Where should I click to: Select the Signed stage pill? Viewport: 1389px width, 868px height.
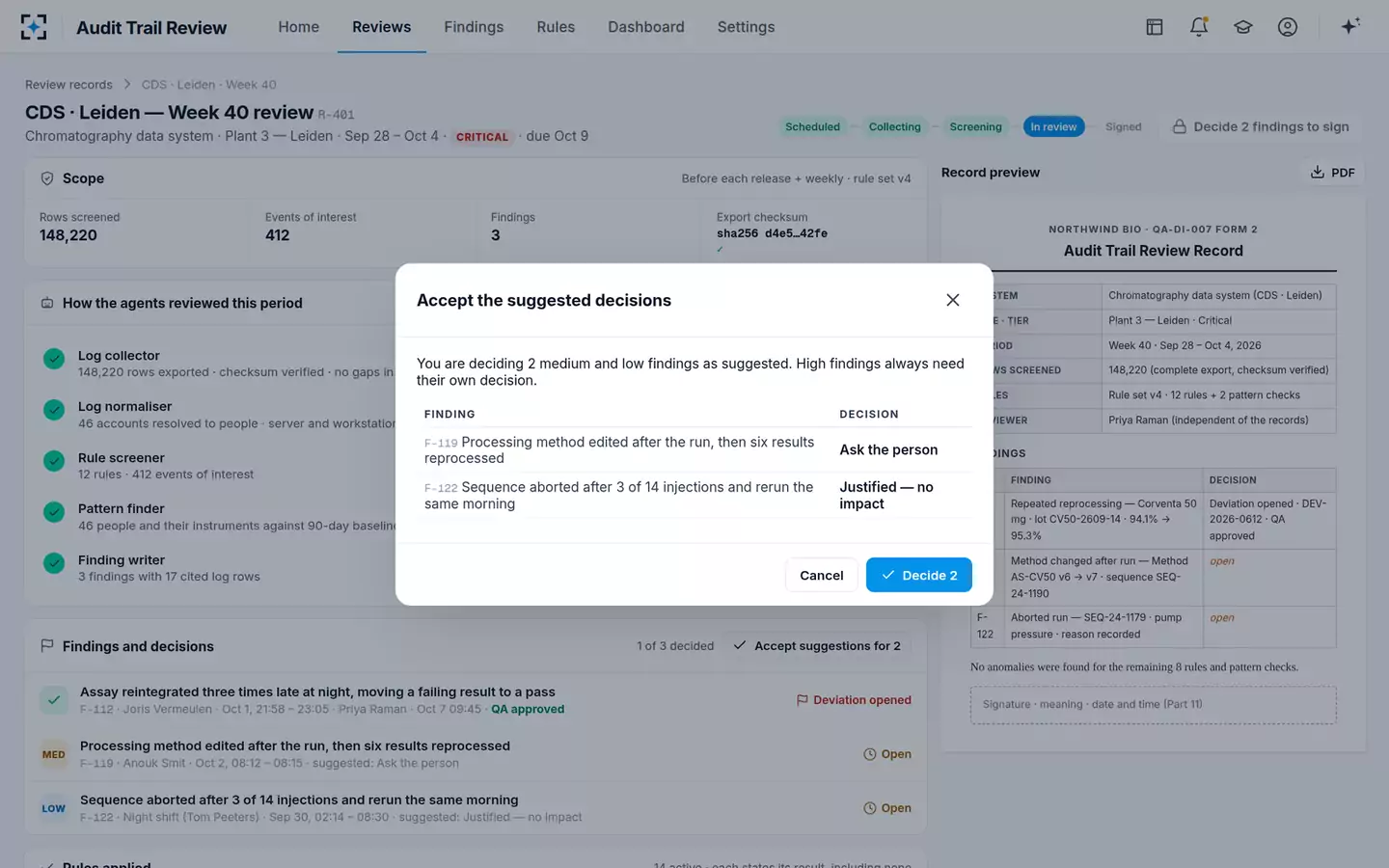(1123, 126)
